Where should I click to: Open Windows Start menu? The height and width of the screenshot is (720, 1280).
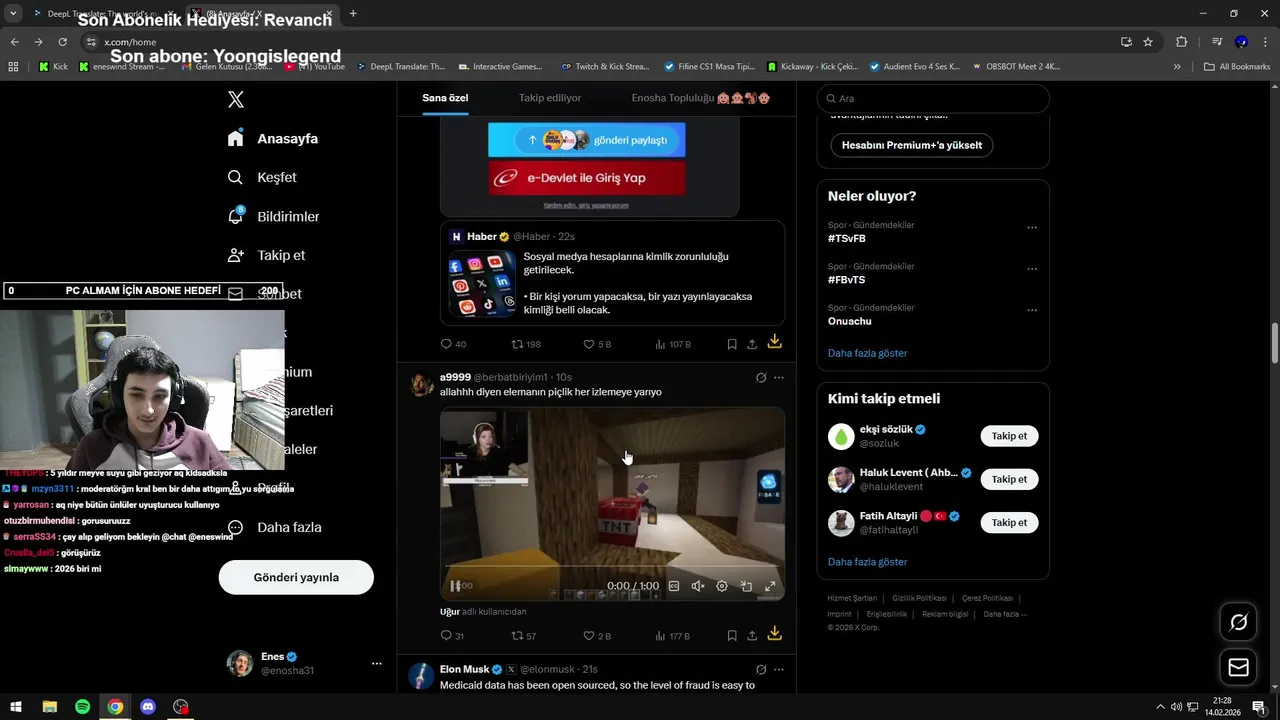(x=16, y=707)
